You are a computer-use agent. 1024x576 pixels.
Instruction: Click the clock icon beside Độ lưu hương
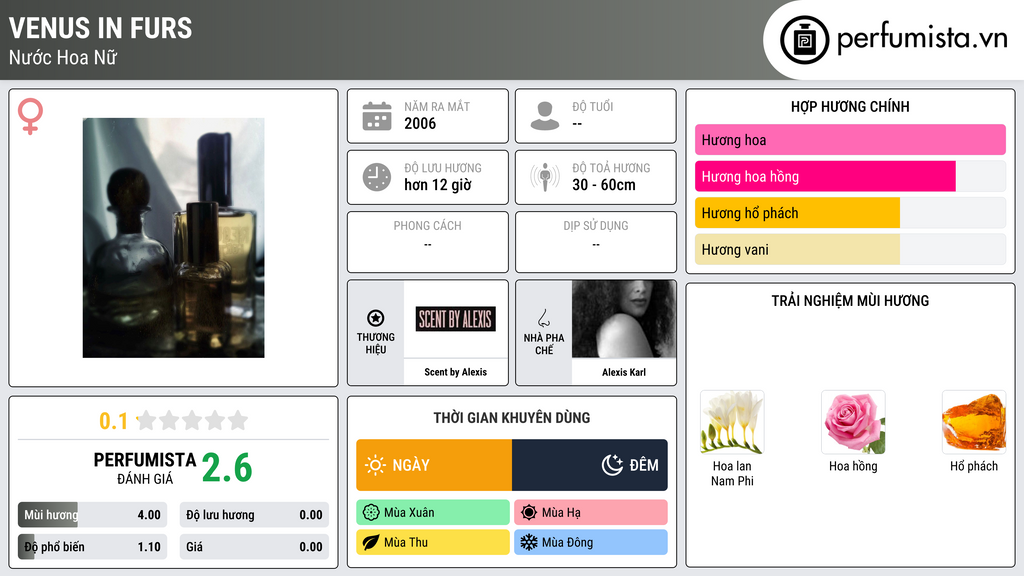377,177
